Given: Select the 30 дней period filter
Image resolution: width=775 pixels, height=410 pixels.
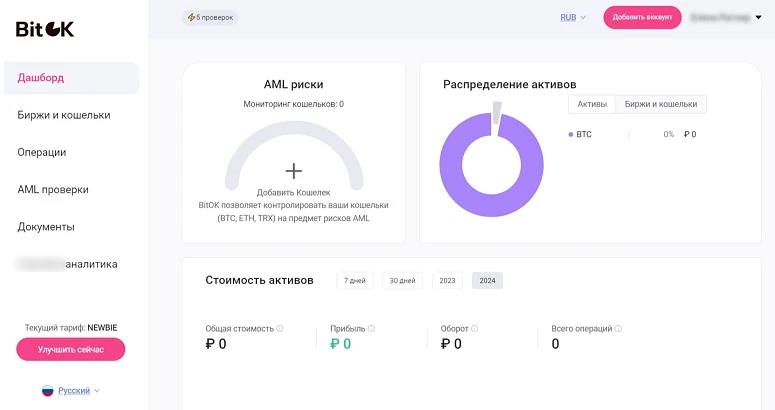Looking at the screenshot, I should point(402,281).
